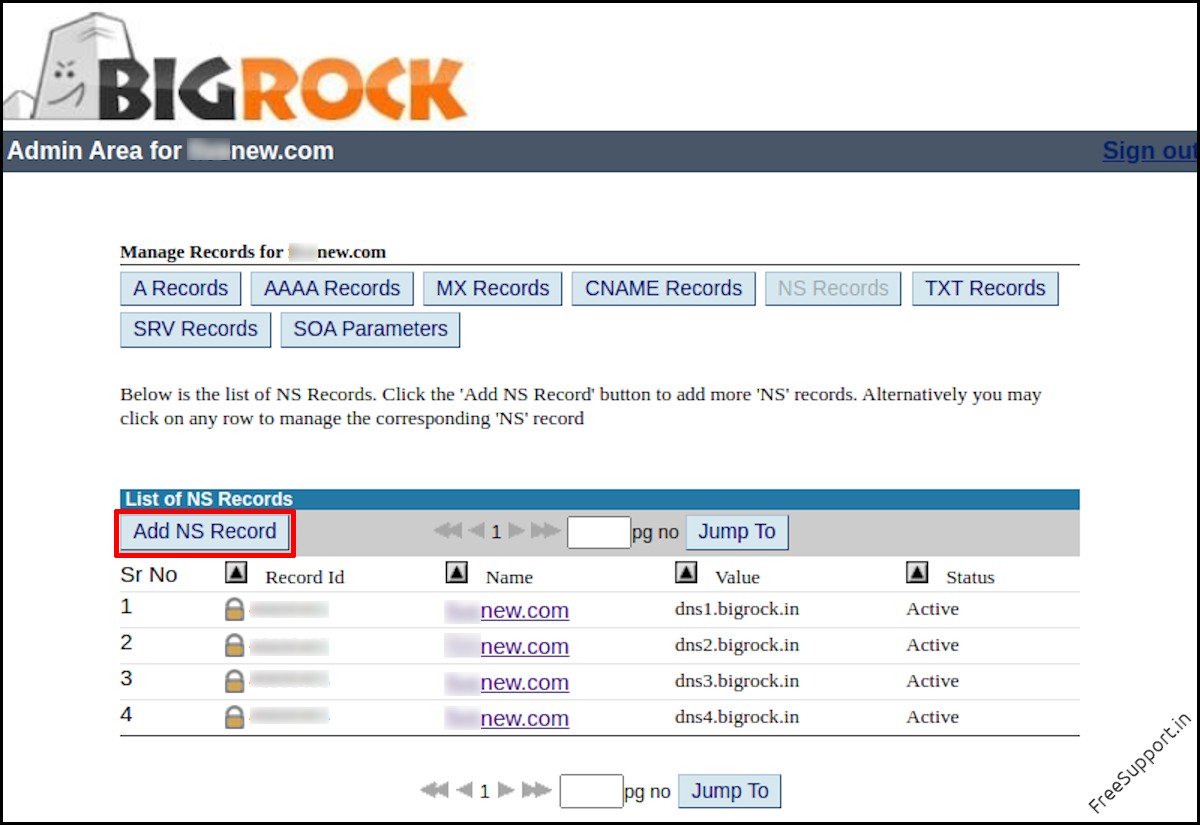Click lock icon in row 1
The height and width of the screenshot is (825, 1200).
click(x=234, y=610)
